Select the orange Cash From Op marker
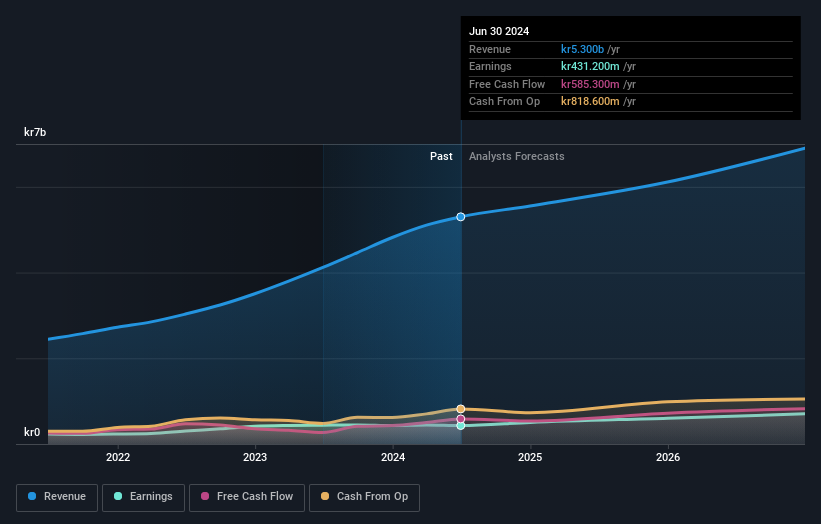 click(461, 409)
